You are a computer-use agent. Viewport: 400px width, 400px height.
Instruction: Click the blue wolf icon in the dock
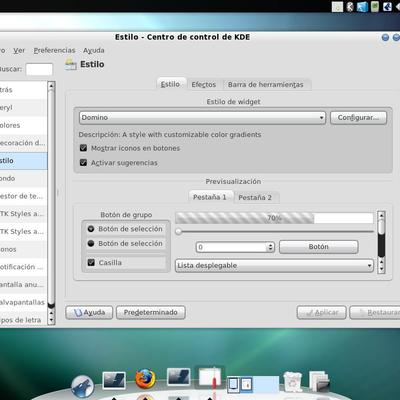[83, 387]
